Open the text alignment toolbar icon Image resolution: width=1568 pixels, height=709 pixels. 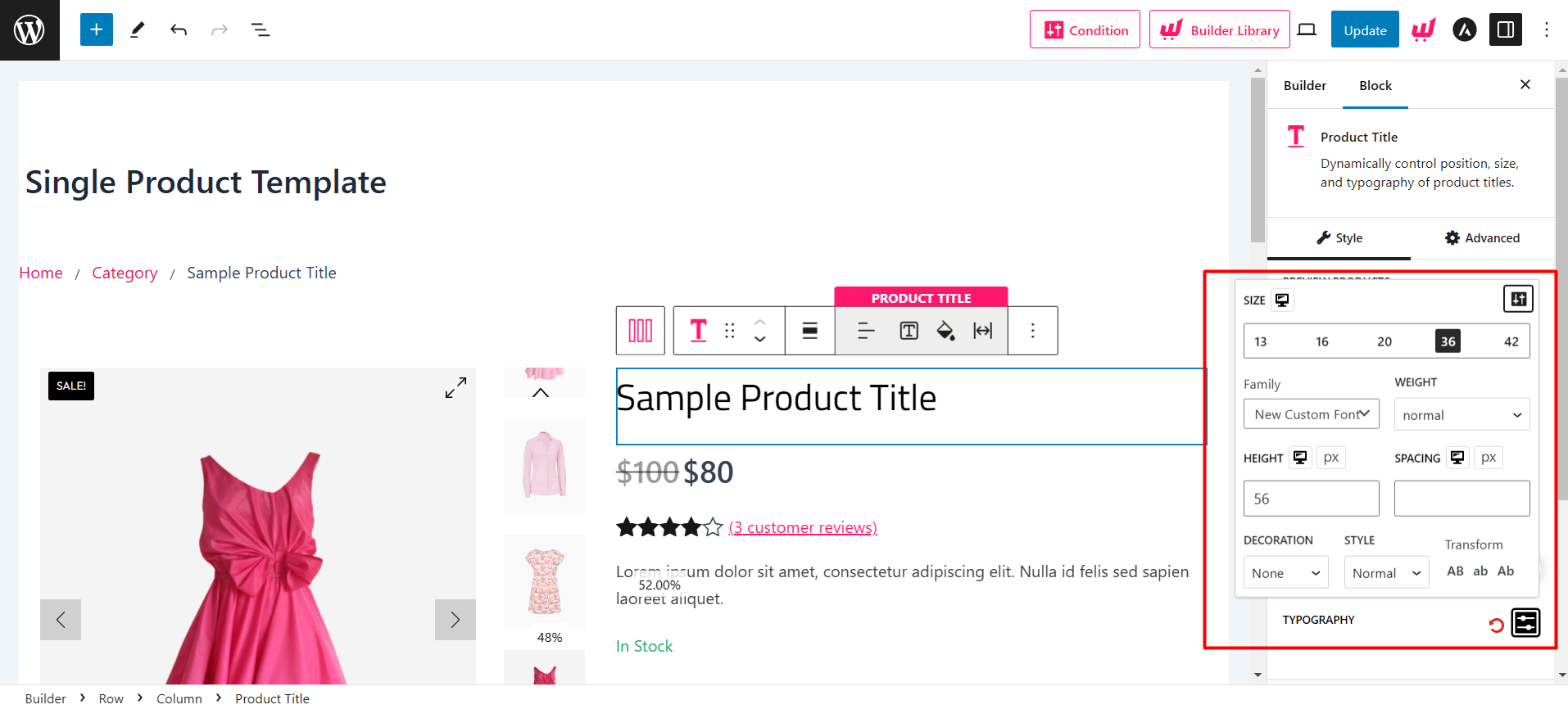click(x=866, y=331)
